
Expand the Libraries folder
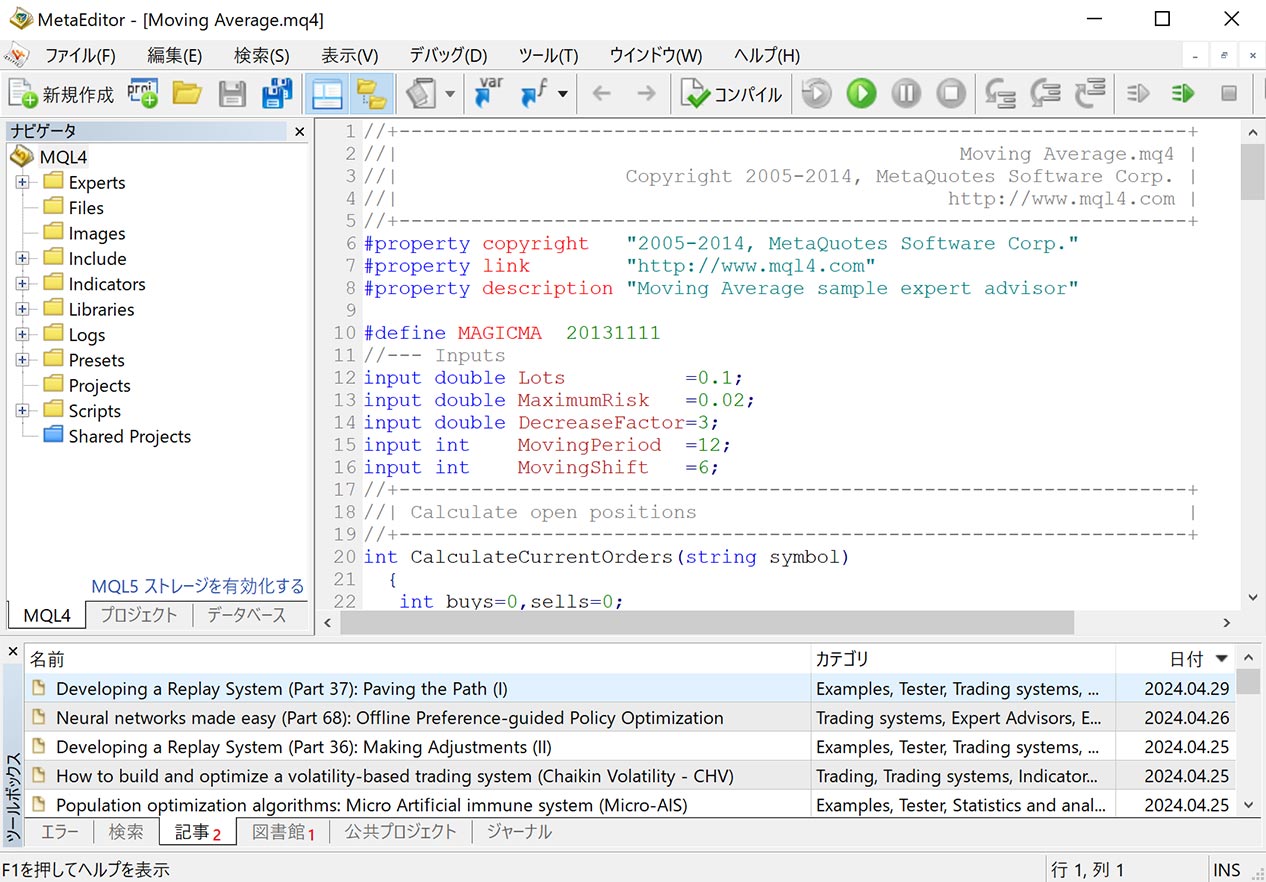coord(22,309)
